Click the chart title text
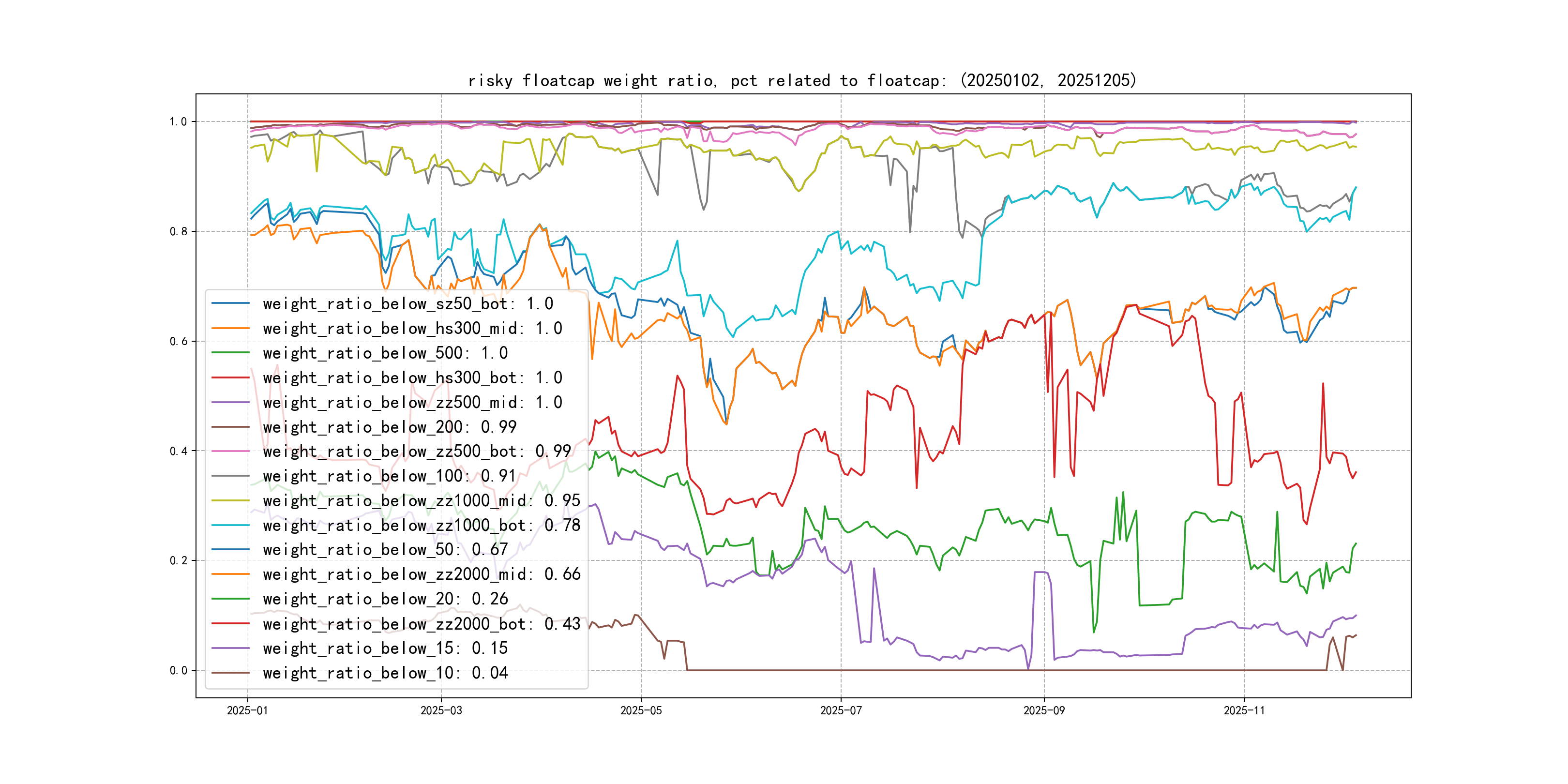The image size is (1568, 784). coord(801,80)
